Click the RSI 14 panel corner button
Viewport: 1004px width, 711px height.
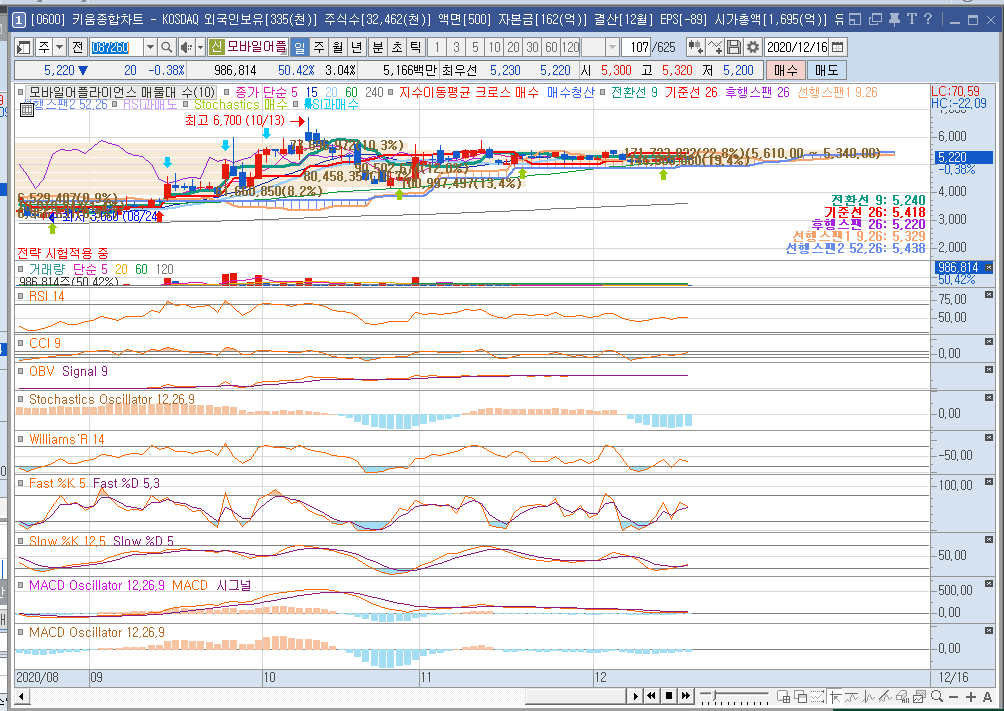coord(989,297)
